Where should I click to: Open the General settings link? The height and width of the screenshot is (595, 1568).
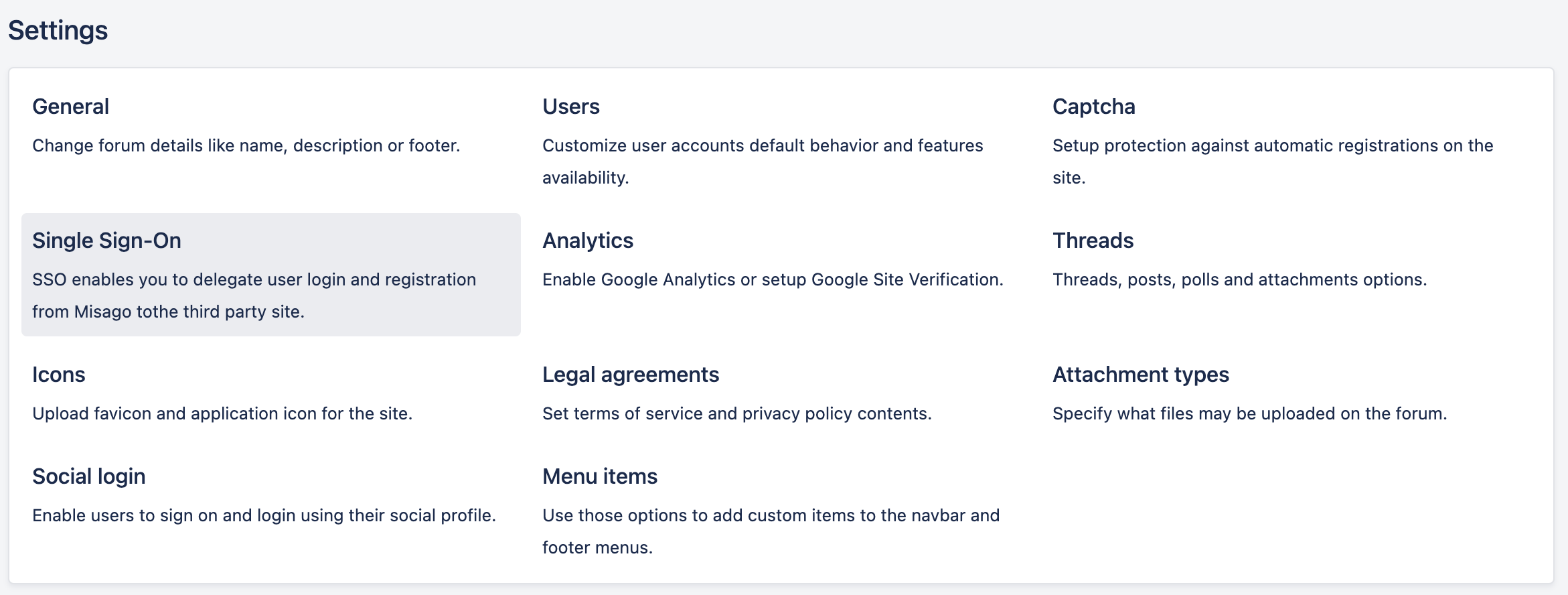70,107
